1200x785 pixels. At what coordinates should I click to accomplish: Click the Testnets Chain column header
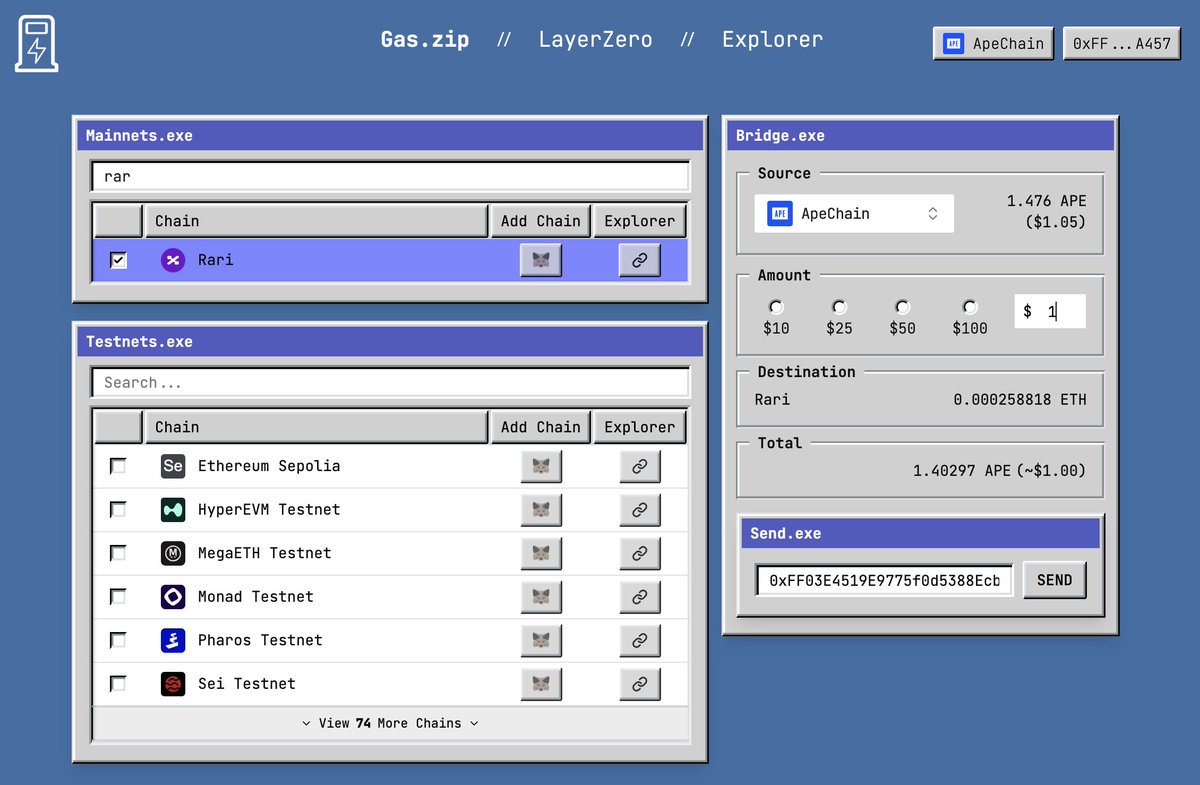click(x=316, y=427)
